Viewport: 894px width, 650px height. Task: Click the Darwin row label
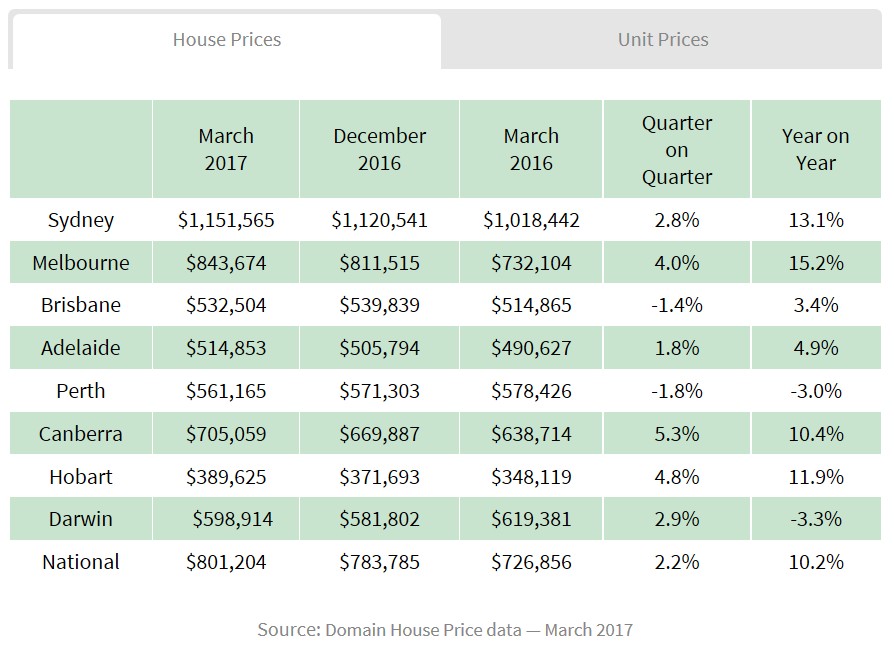pos(81,519)
